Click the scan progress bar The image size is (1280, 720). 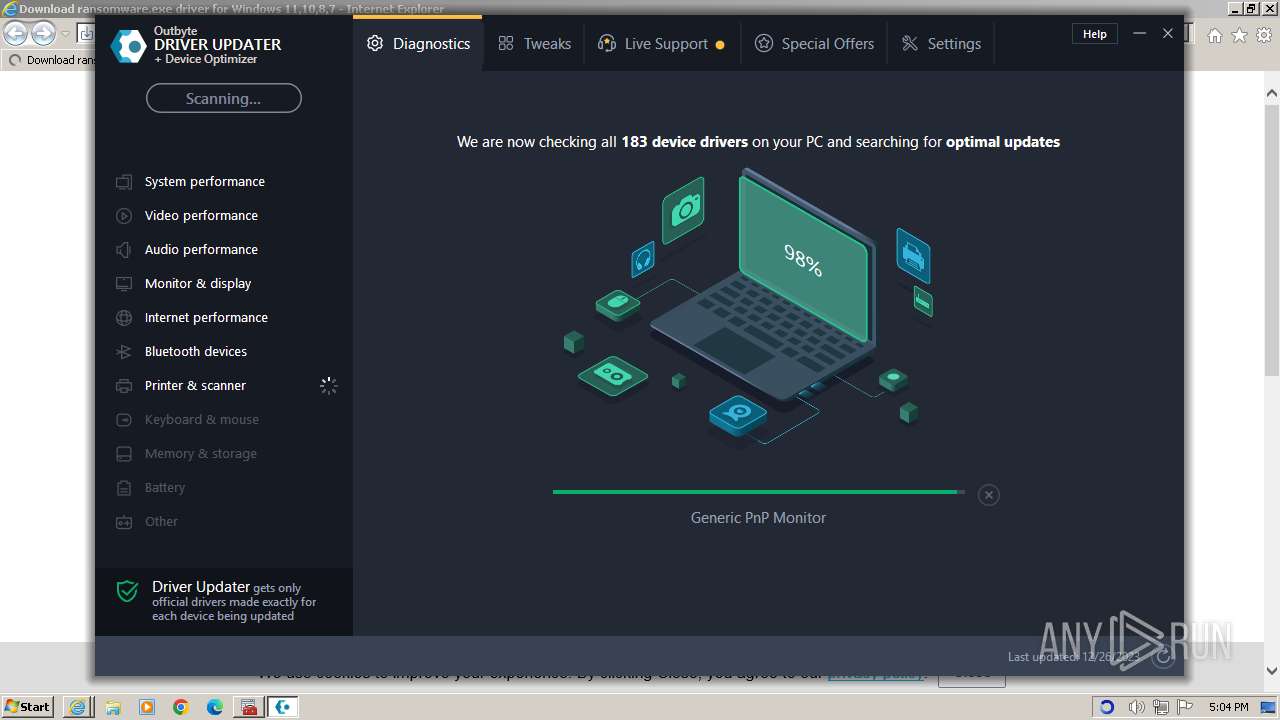coord(759,492)
